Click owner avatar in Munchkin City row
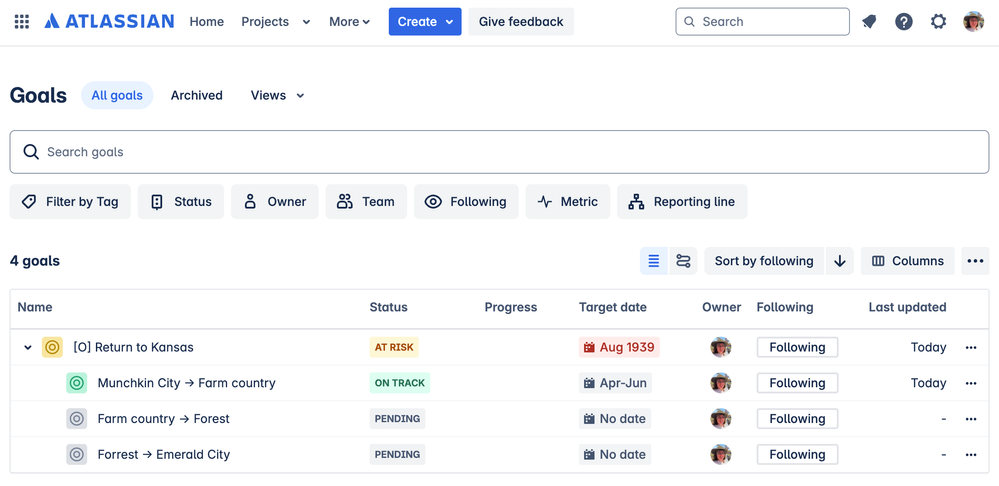 [x=721, y=383]
